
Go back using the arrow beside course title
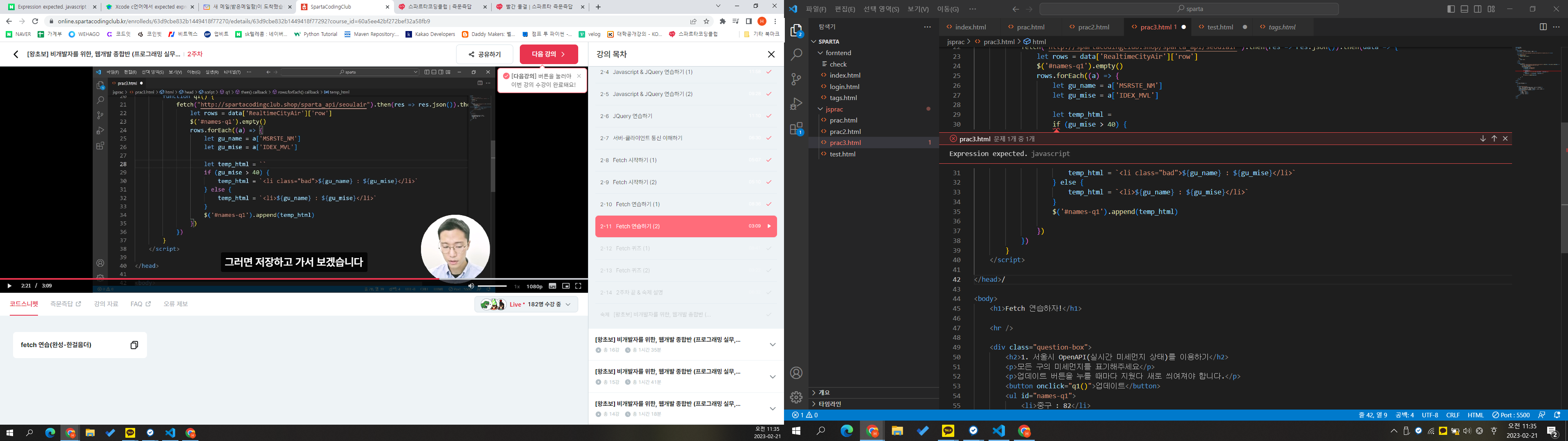click(16, 54)
